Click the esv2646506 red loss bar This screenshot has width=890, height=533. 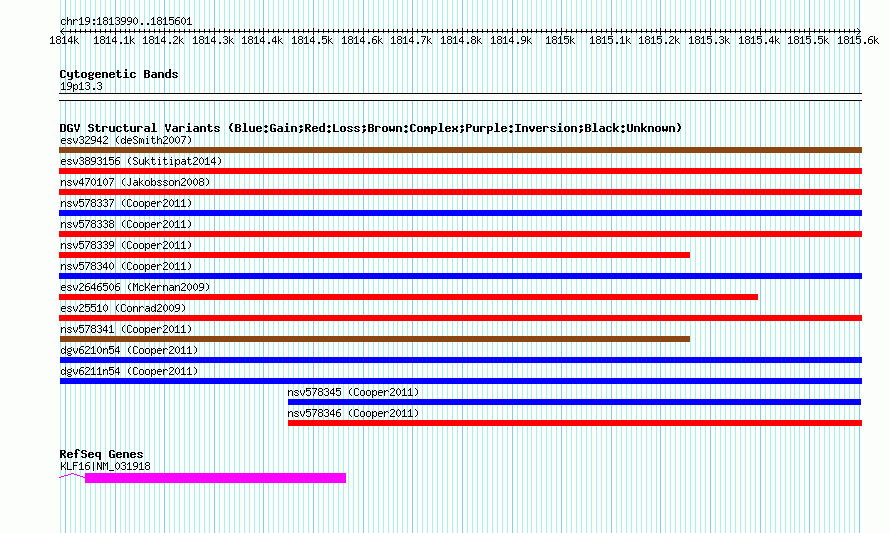[x=409, y=297]
